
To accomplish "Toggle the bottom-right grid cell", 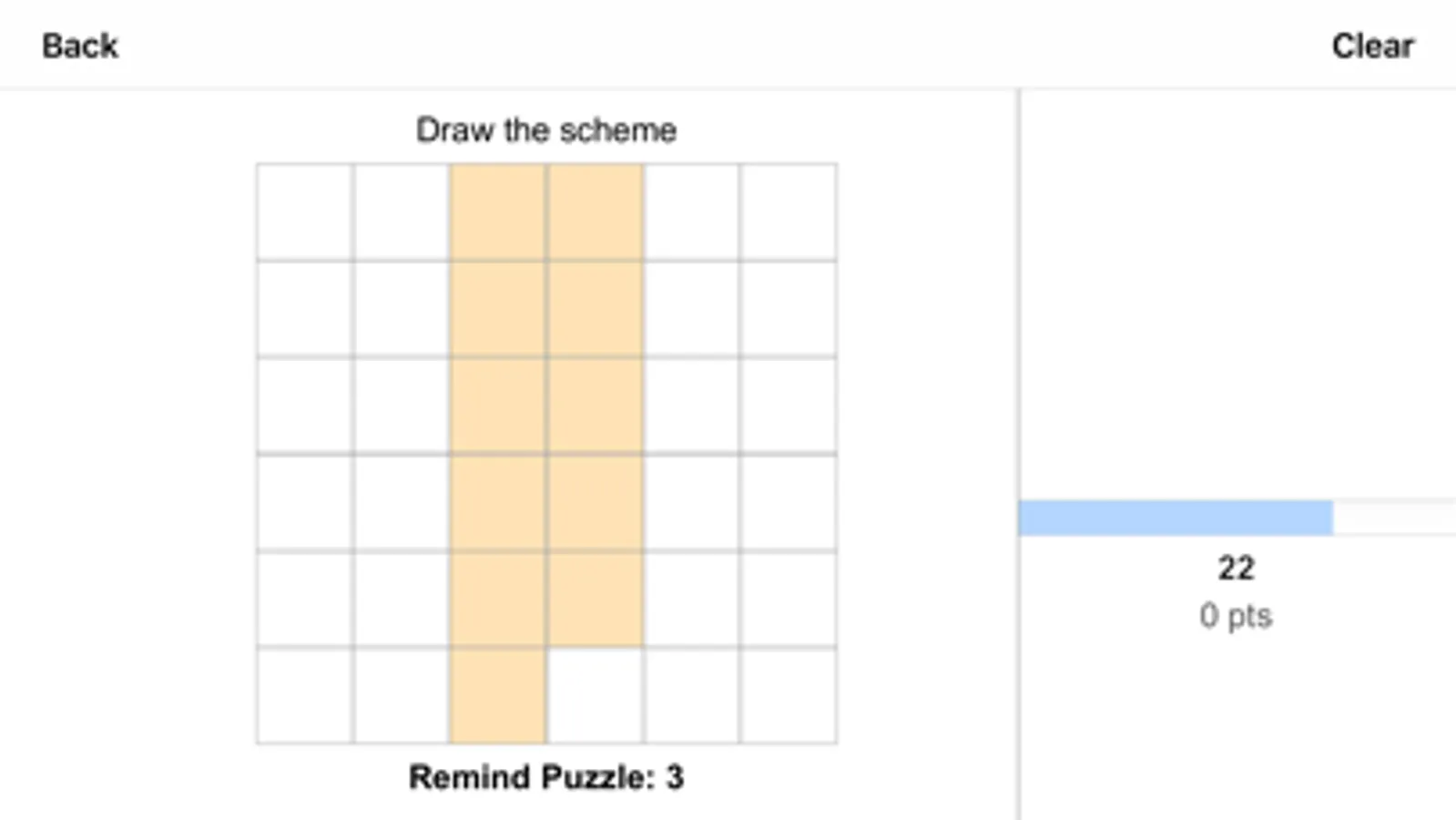I will click(x=788, y=695).
